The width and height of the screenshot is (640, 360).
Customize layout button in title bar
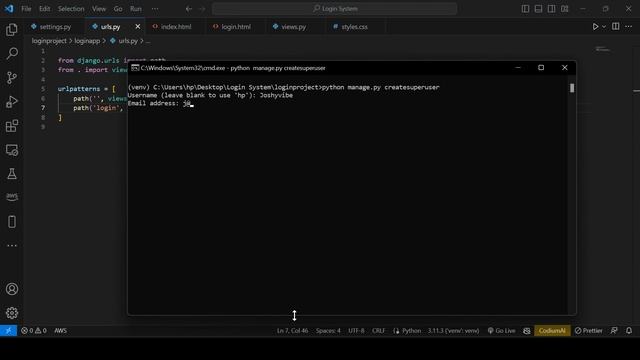tap(564, 9)
